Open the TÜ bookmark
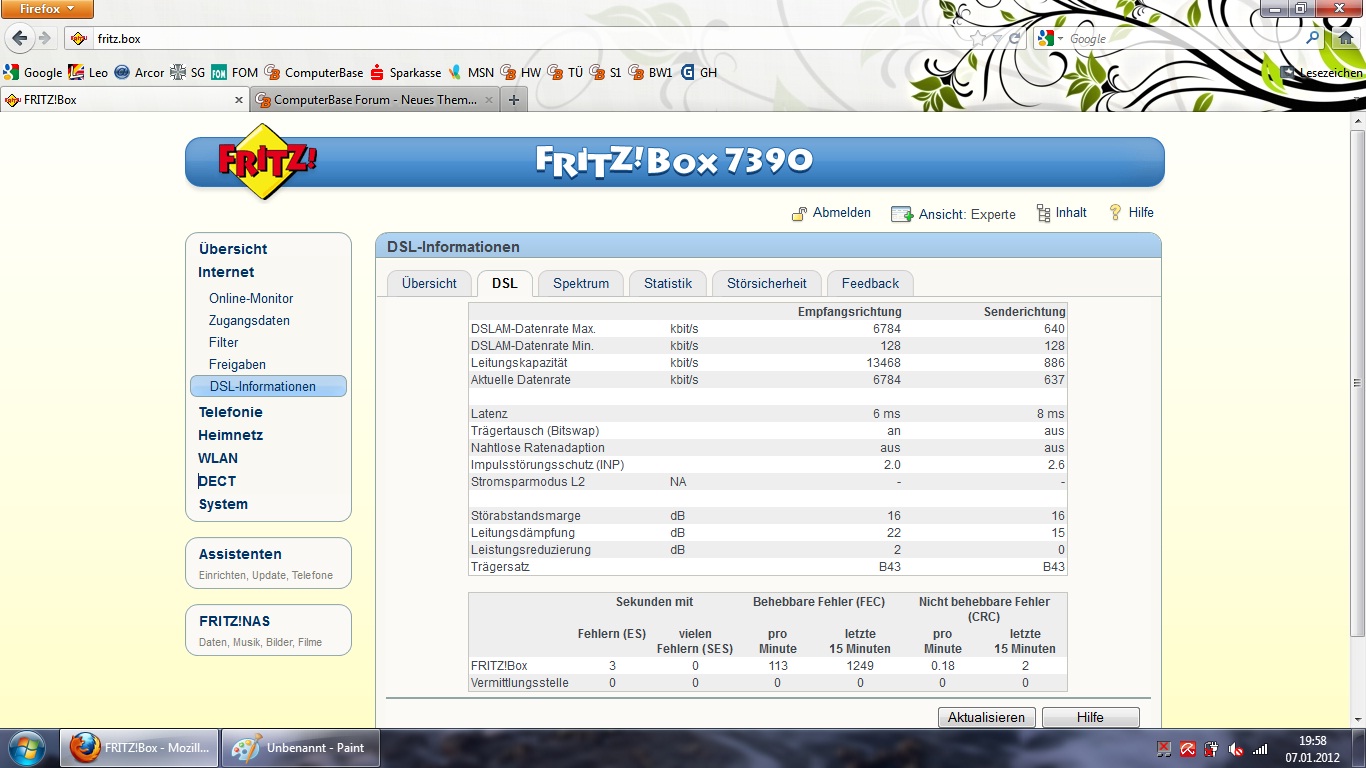1366x768 pixels. [565, 72]
